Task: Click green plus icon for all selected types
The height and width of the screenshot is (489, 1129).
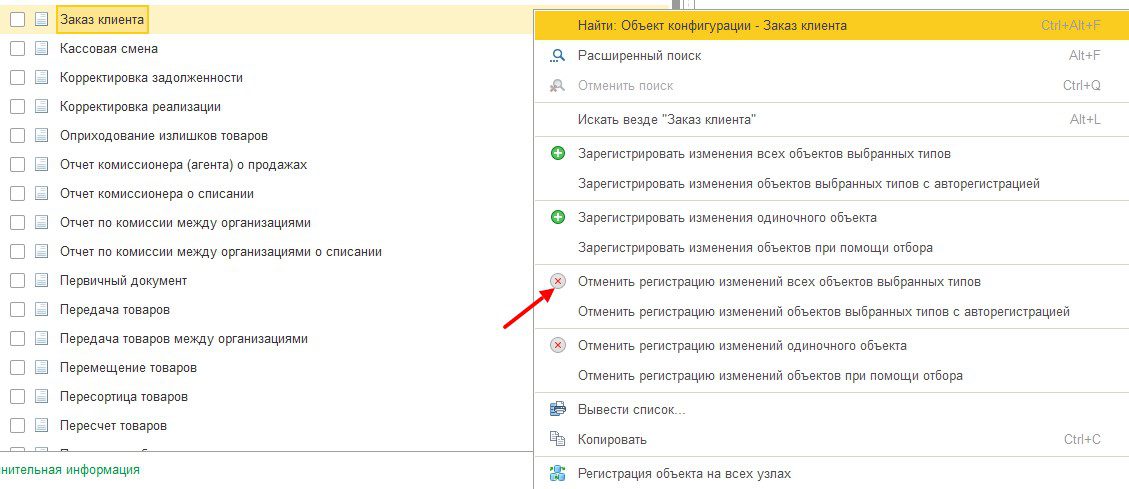Action: pos(558,154)
